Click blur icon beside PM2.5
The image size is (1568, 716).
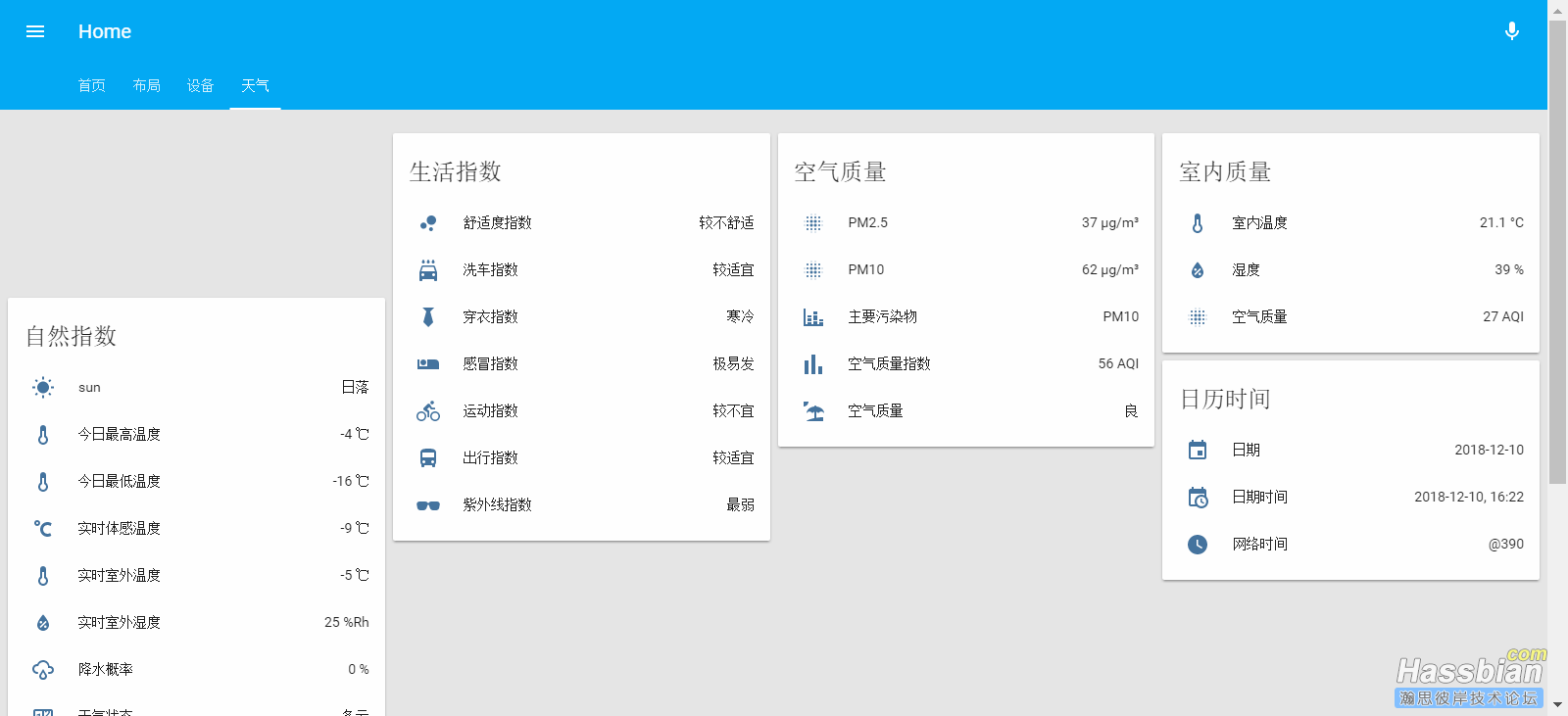click(813, 223)
